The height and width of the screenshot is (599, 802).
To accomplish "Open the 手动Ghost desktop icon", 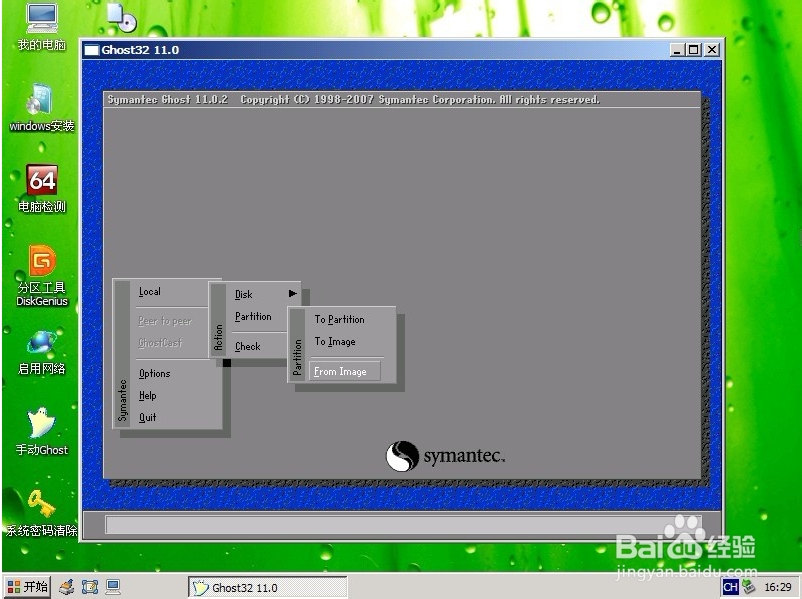I will (42, 431).
